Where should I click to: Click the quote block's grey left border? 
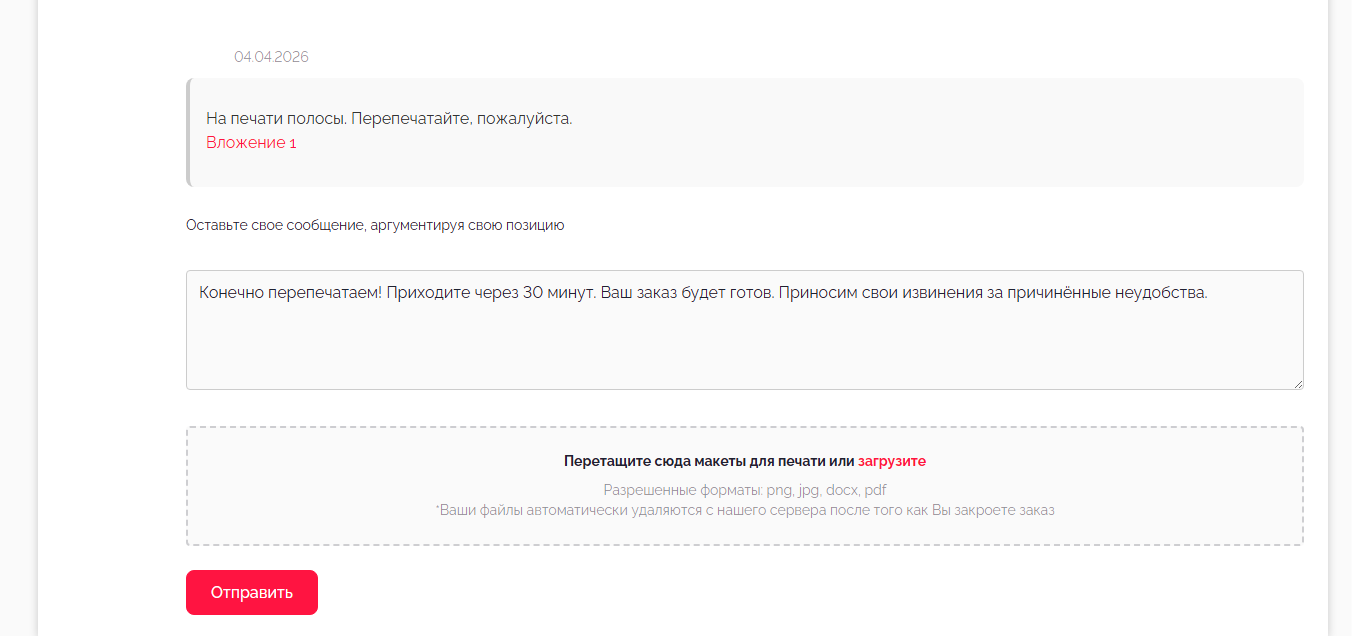pos(188,132)
